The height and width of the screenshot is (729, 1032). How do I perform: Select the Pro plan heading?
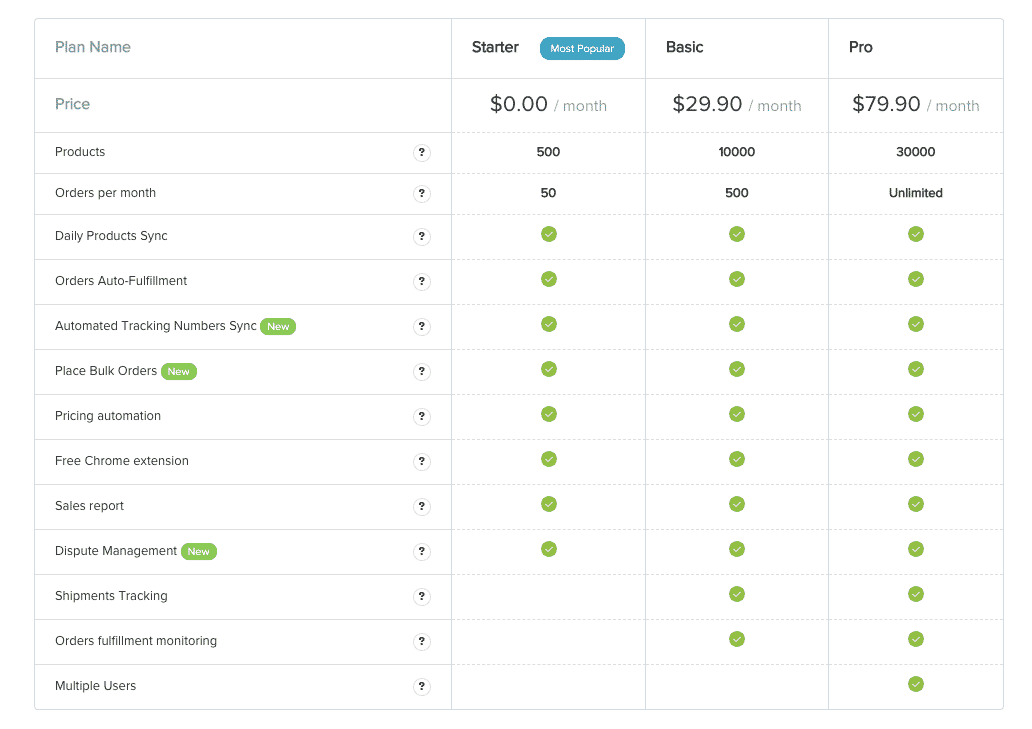point(860,48)
